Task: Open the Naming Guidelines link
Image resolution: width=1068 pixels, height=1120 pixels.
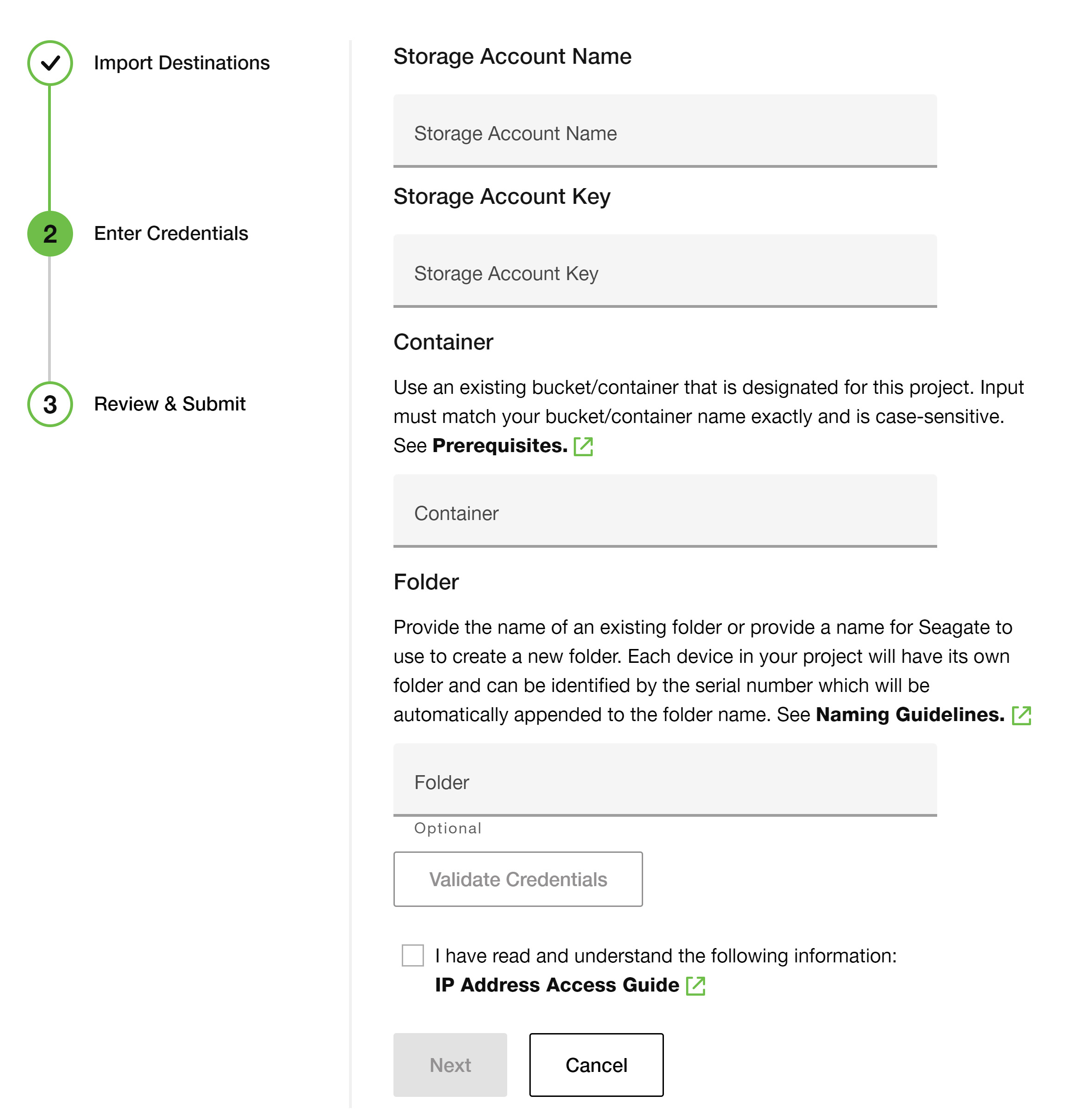Action: point(910,715)
